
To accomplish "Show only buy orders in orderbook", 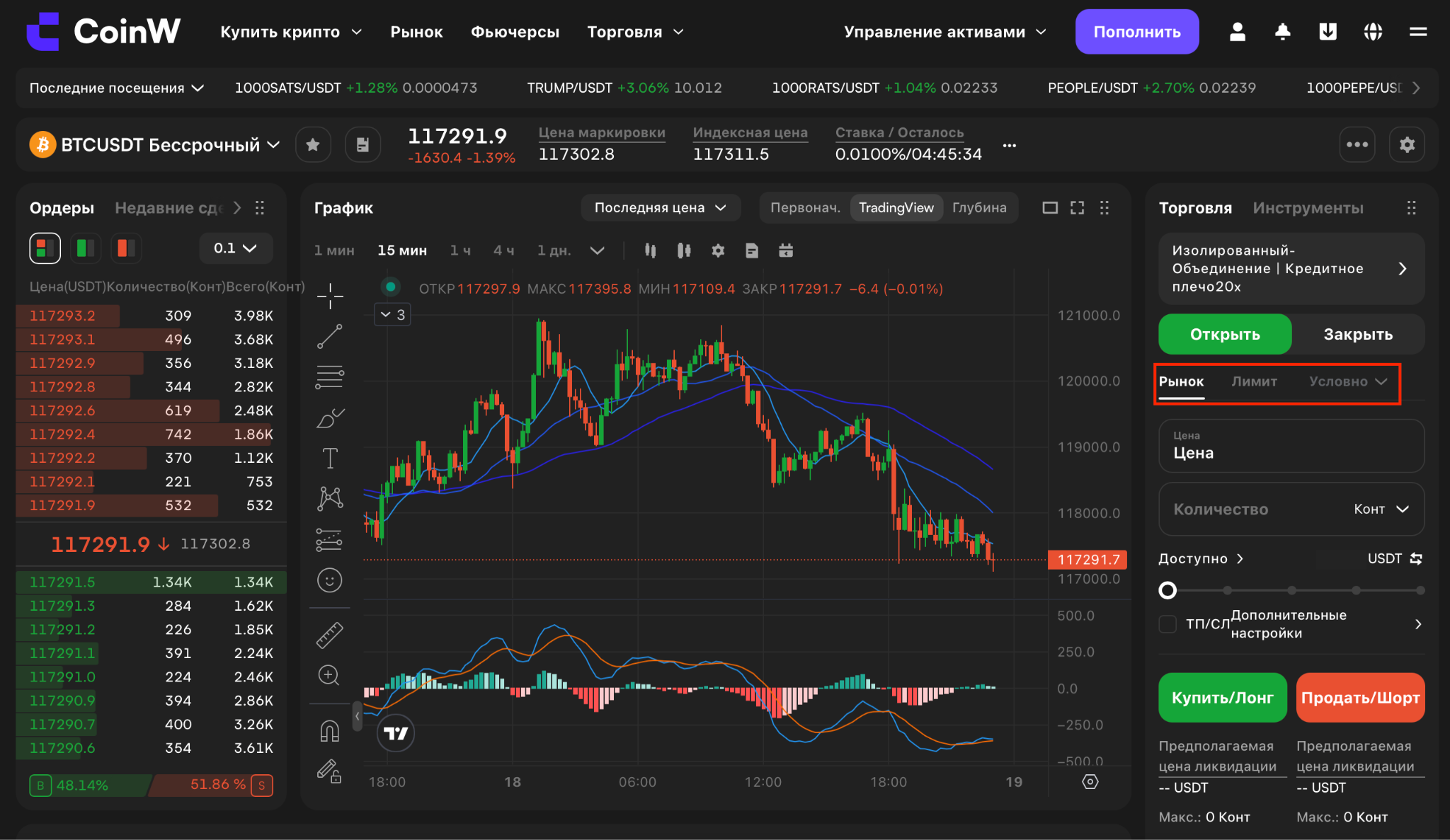I will click(x=86, y=248).
